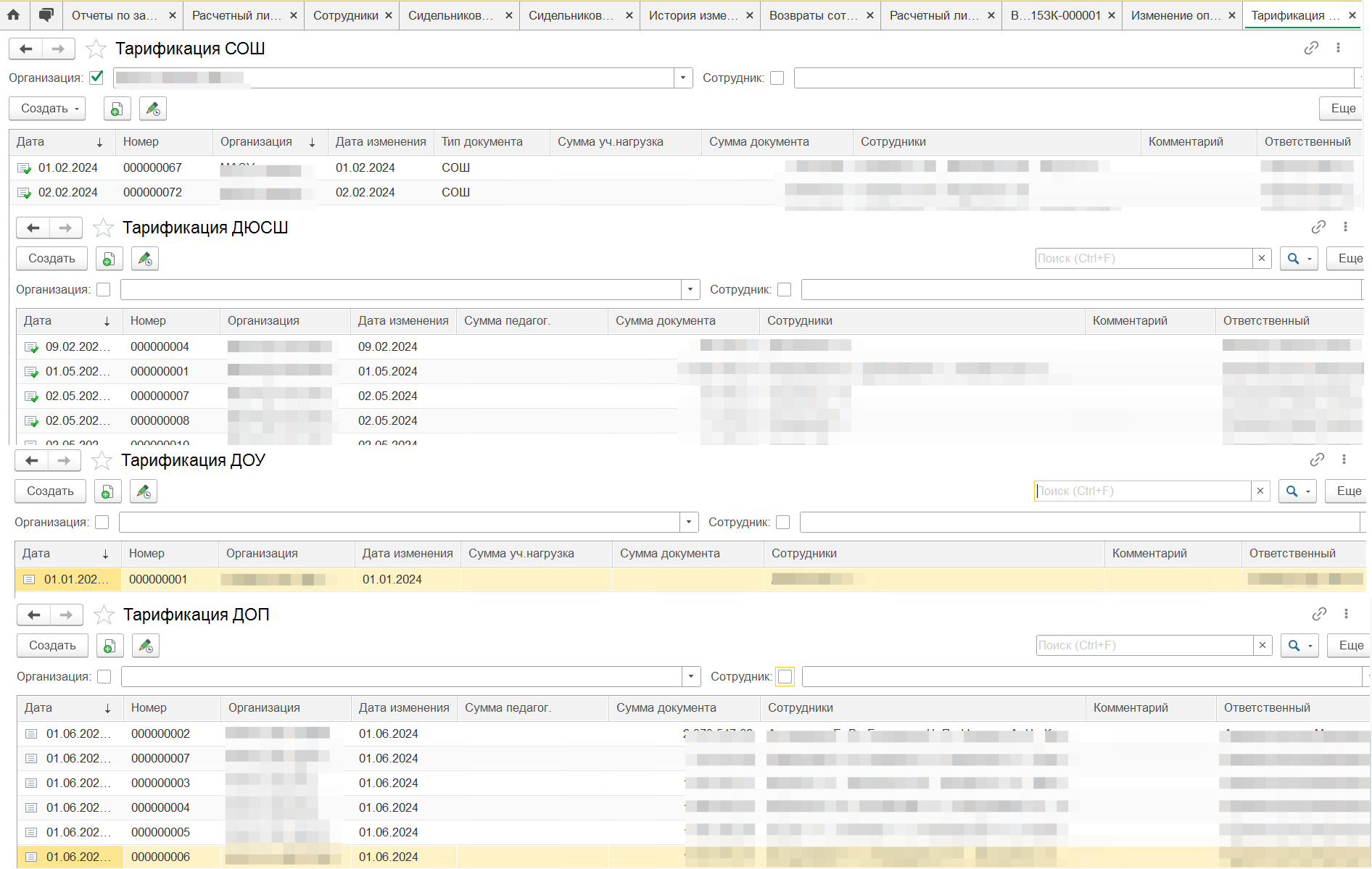This screenshot has width=1372, height=869.
Task: Copy the link to Тарификация СОШ
Action: coord(1311,48)
